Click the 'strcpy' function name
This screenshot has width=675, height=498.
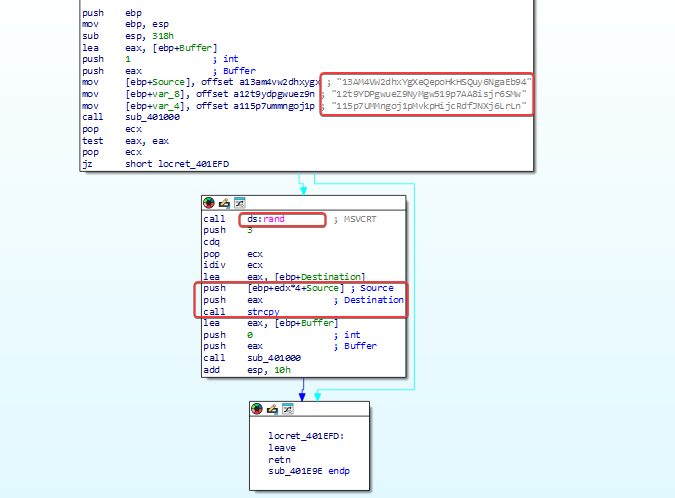click(x=263, y=312)
